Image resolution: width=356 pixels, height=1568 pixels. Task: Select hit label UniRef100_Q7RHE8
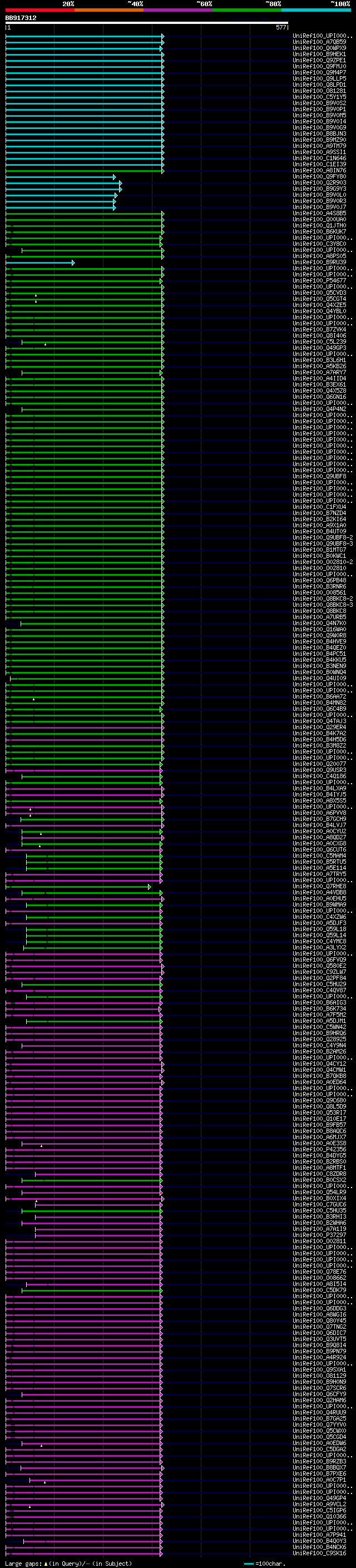click(x=319, y=886)
